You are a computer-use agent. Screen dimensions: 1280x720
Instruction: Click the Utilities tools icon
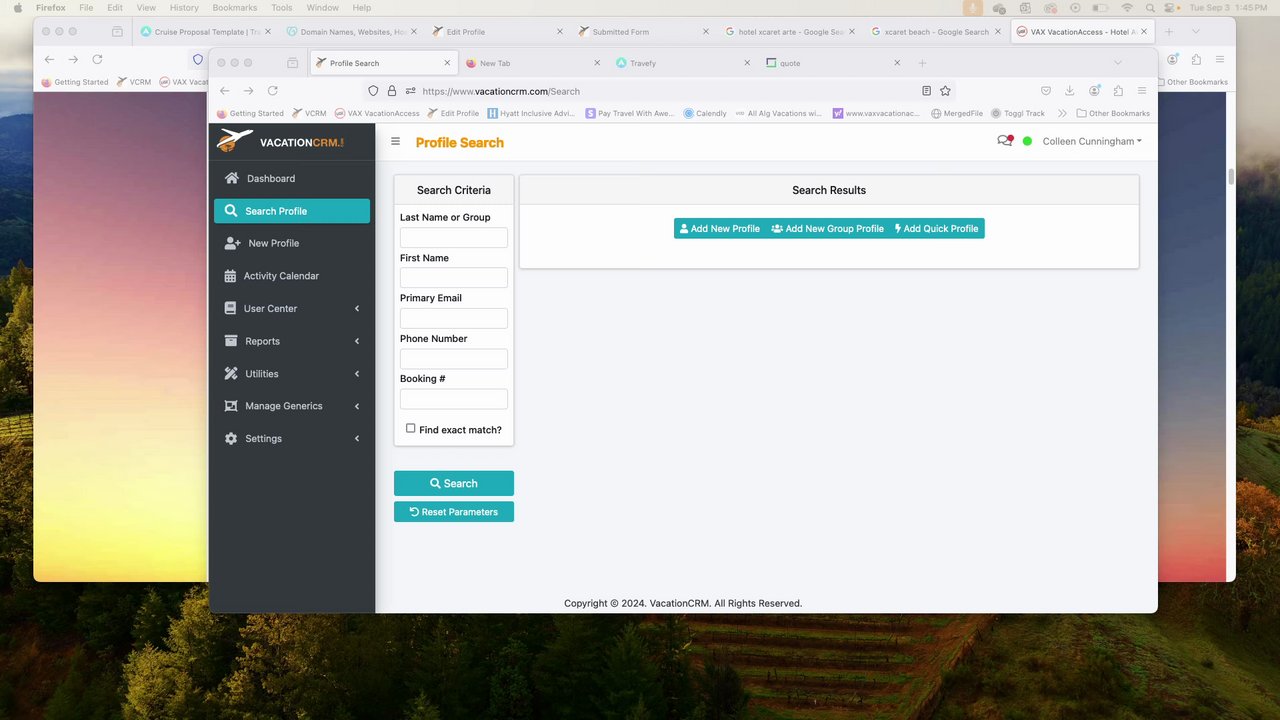pos(231,373)
